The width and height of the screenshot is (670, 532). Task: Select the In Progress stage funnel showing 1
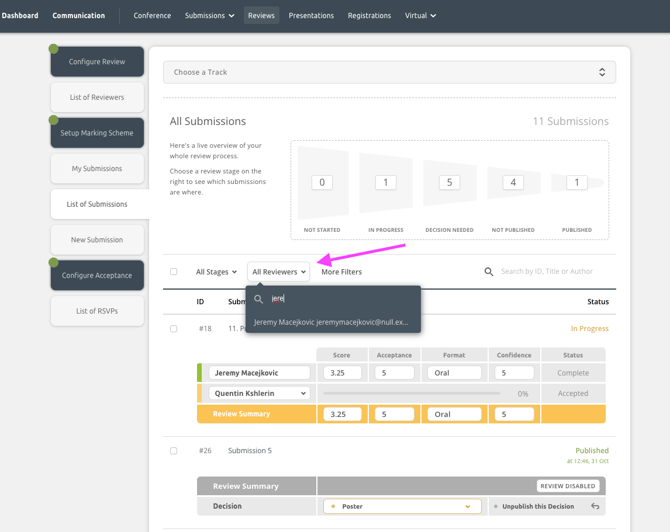point(385,183)
